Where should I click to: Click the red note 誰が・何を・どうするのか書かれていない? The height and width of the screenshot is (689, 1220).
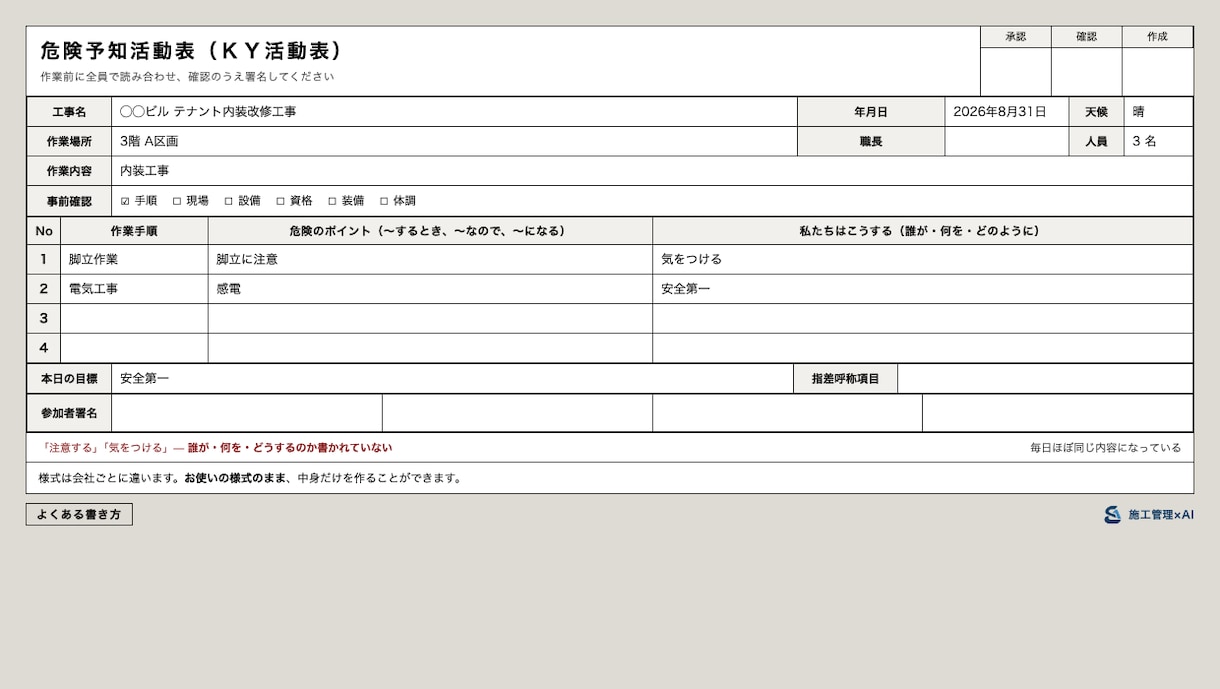290,448
